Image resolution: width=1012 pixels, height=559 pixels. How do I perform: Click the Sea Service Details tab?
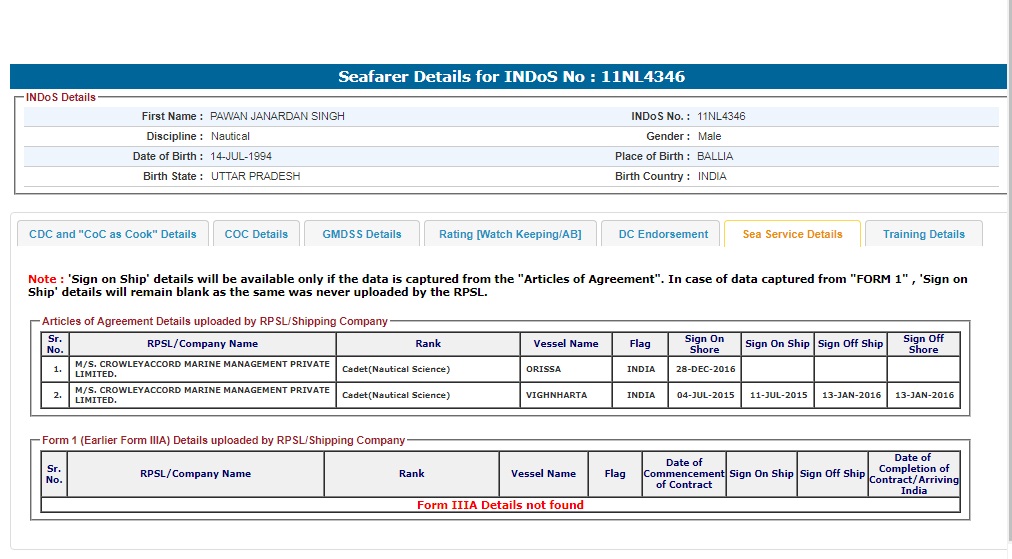pyautogui.click(x=792, y=234)
